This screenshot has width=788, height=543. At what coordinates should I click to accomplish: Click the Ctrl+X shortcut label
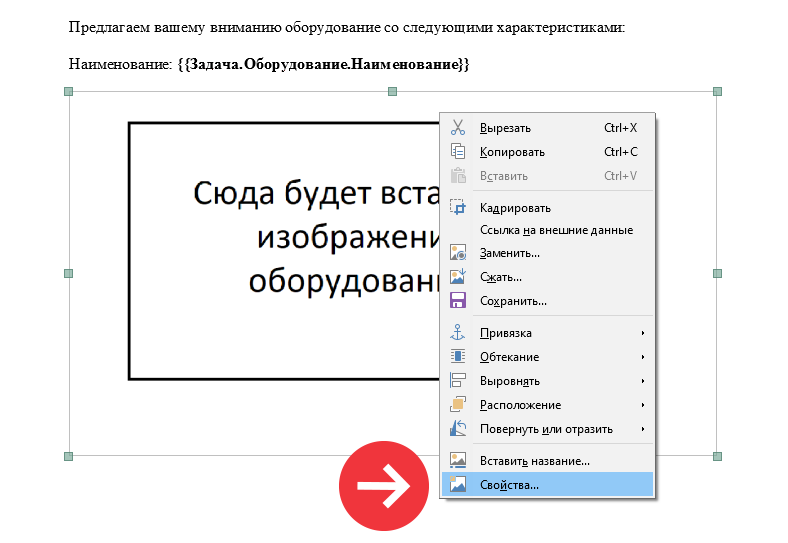pos(620,128)
